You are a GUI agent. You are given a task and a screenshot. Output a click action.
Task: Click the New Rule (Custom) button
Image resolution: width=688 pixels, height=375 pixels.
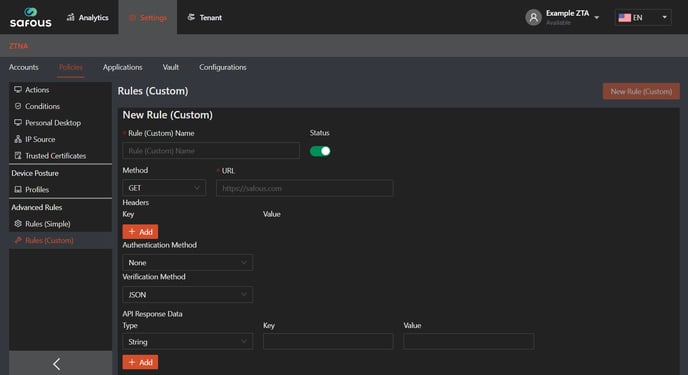641,91
